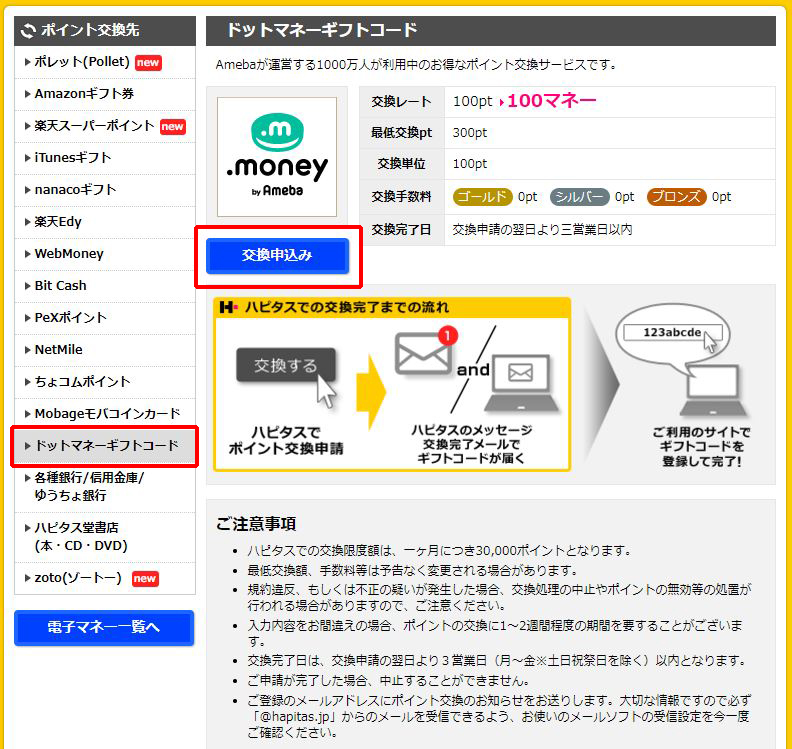Click the triangle arrow before Bit Cash
This screenshot has width=792, height=749.
(x=28, y=286)
